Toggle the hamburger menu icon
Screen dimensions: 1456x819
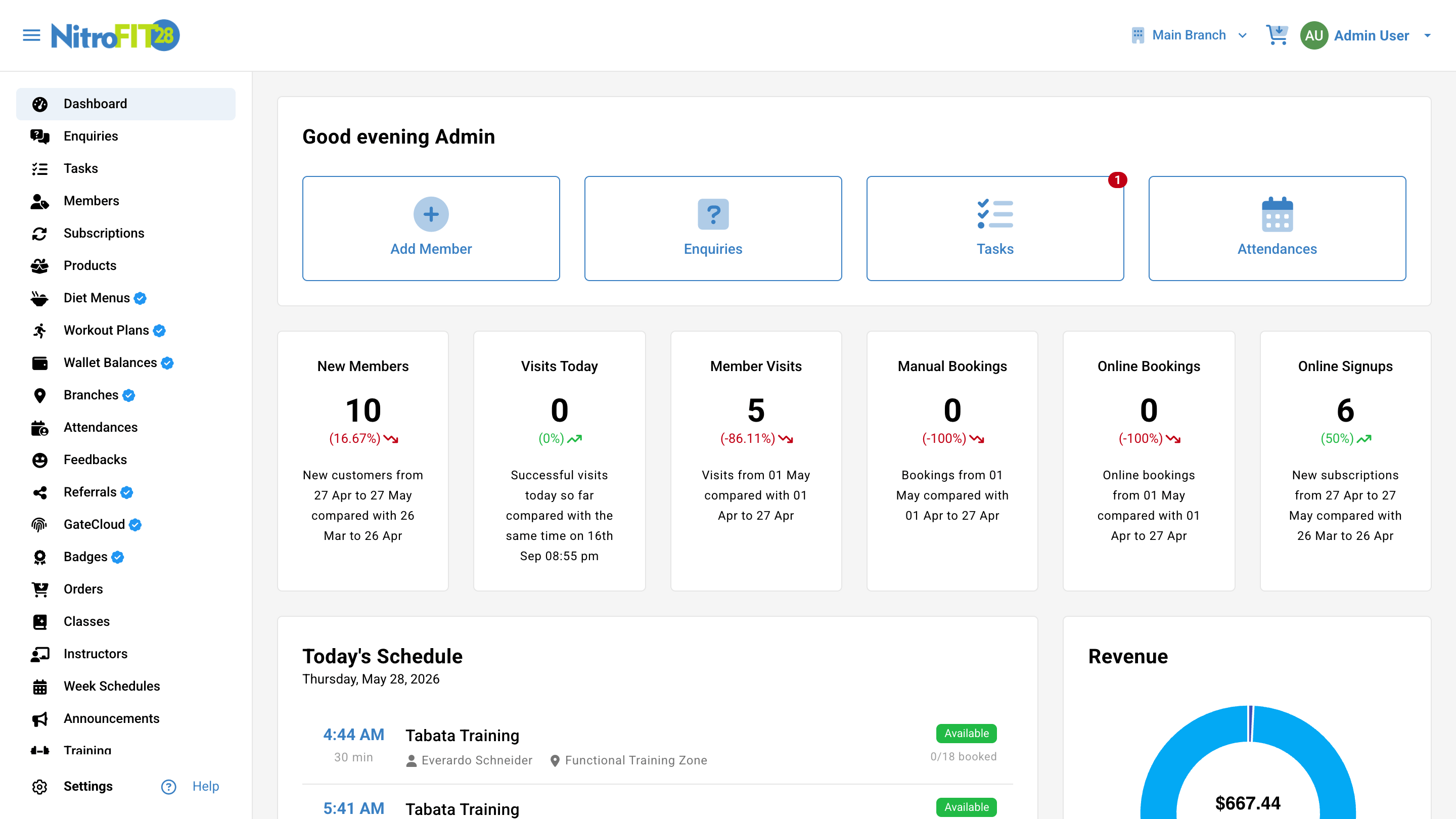pyautogui.click(x=32, y=35)
